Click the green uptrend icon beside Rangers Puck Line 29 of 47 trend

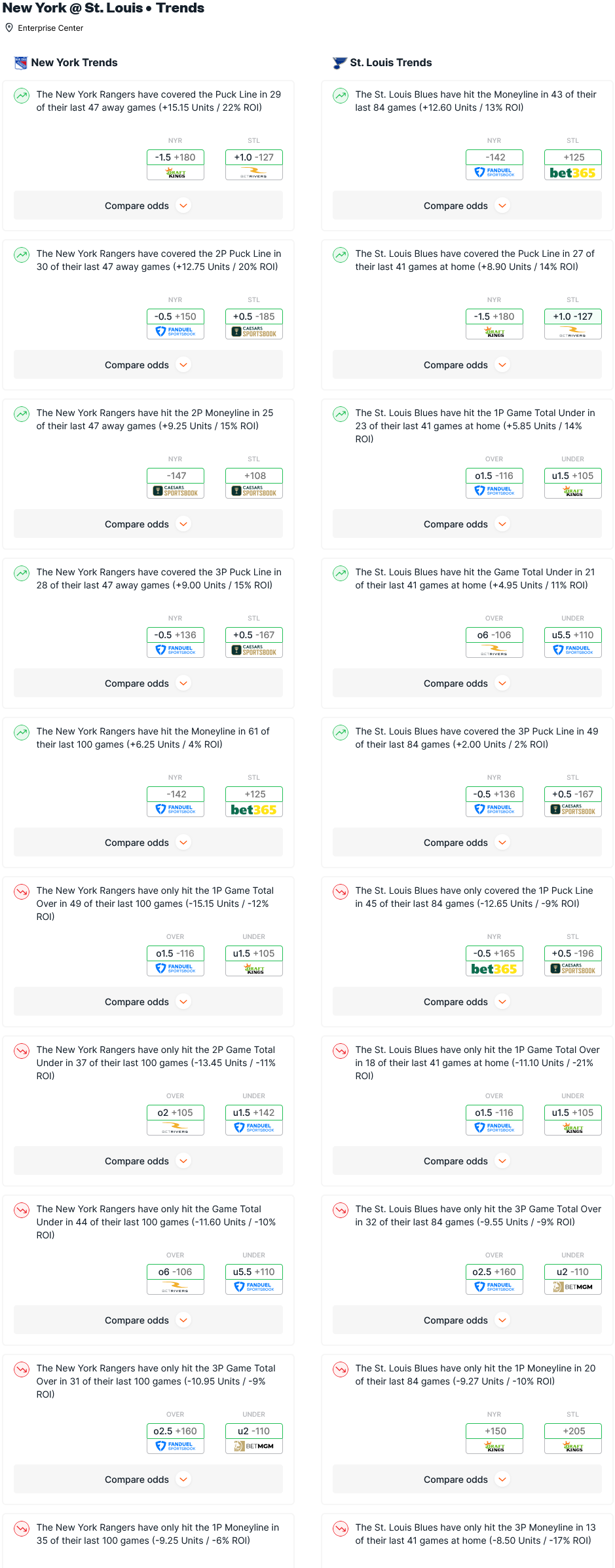click(x=22, y=96)
